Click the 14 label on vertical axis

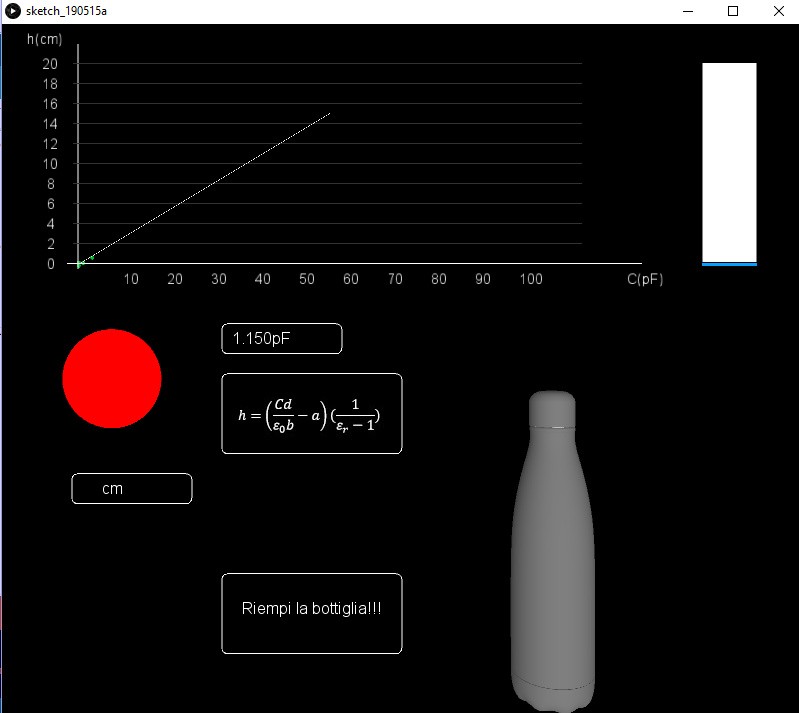coord(50,124)
